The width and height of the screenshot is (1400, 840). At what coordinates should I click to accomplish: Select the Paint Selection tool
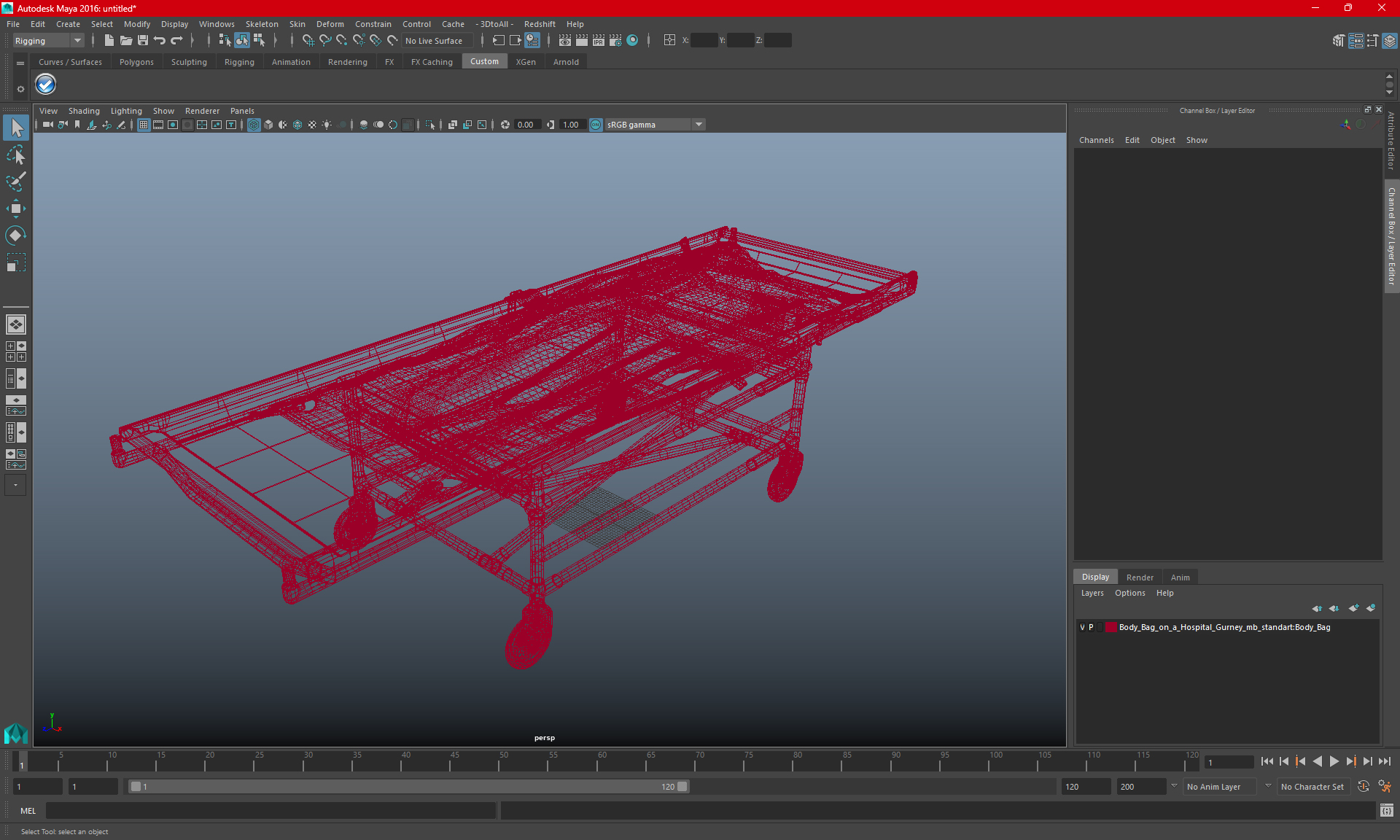pyautogui.click(x=16, y=182)
